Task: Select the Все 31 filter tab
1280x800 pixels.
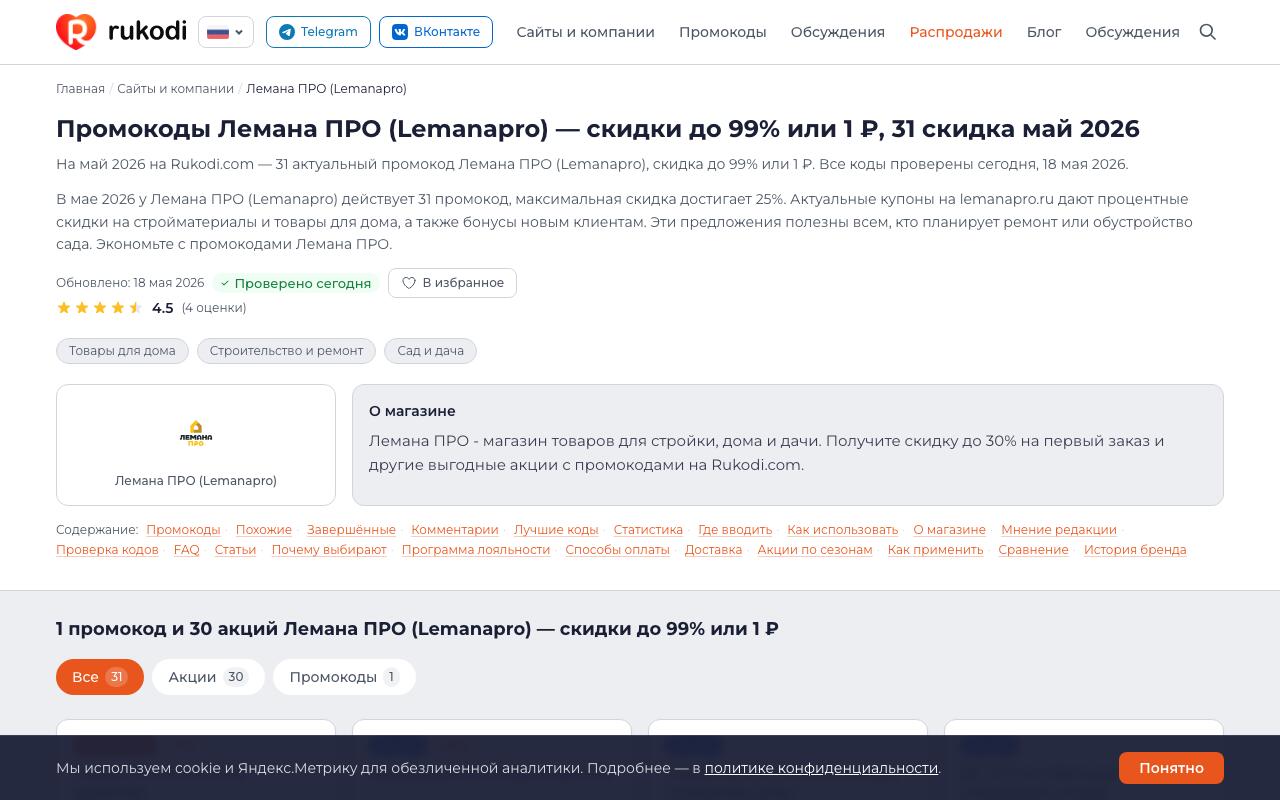Action: pyautogui.click(x=100, y=677)
